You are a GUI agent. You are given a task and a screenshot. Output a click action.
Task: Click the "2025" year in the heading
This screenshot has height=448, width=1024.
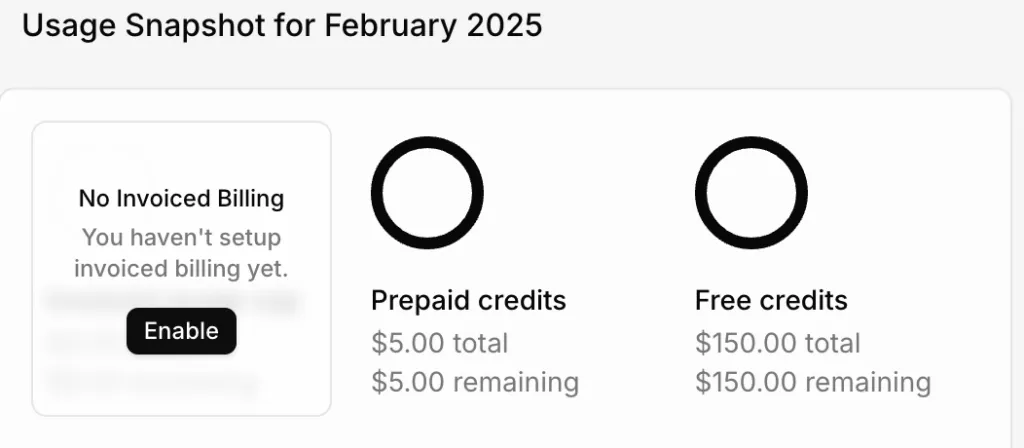505,26
